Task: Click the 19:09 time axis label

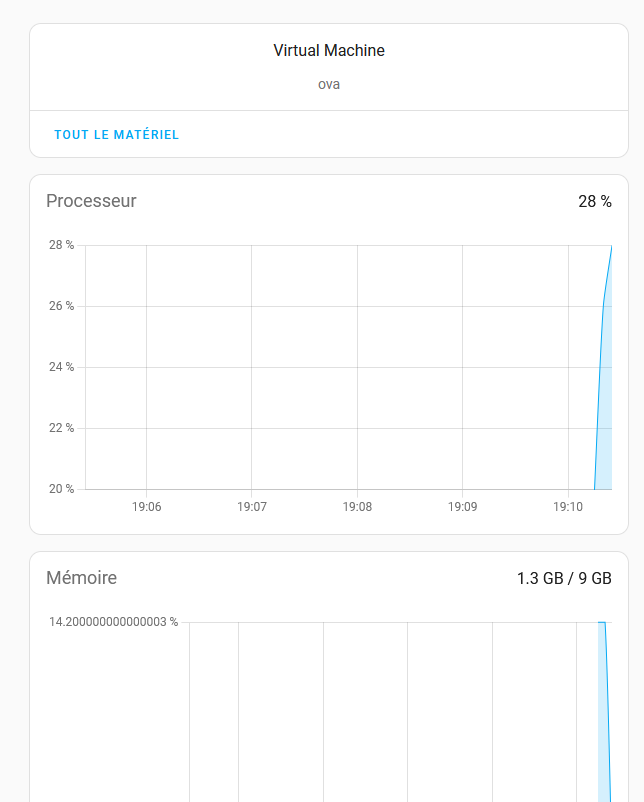Action: [x=462, y=507]
